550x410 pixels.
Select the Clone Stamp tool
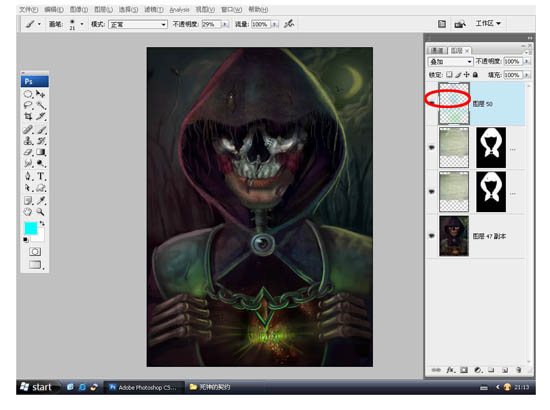tap(28, 141)
